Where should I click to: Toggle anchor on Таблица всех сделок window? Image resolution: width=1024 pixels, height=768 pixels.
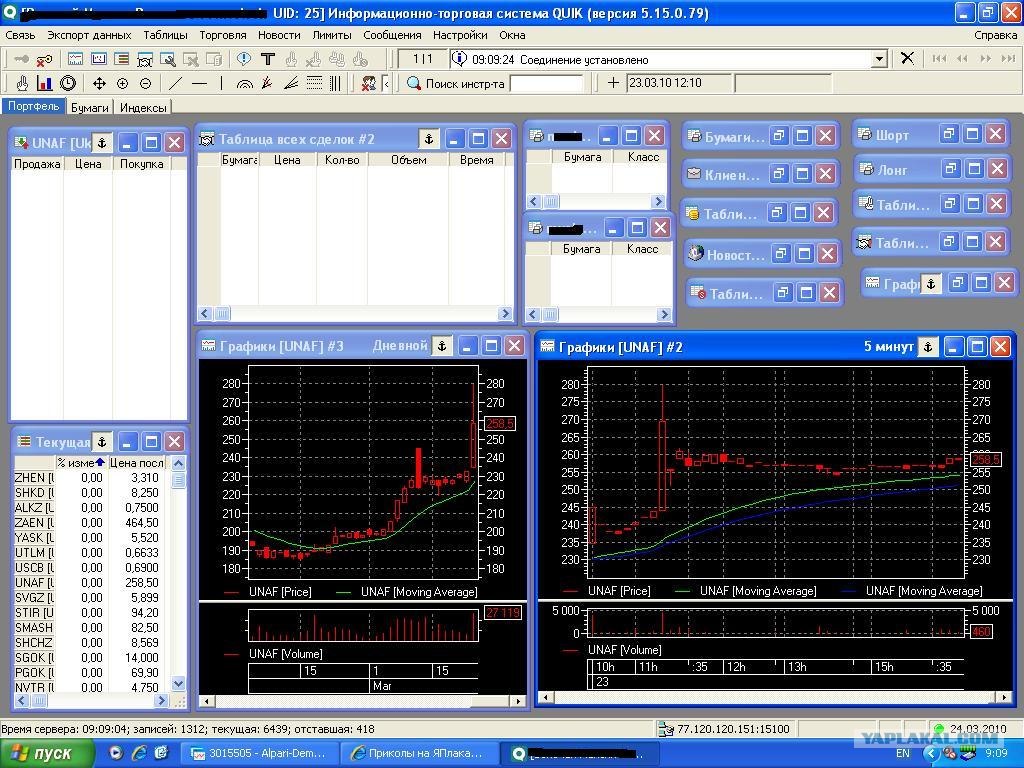pyautogui.click(x=428, y=138)
